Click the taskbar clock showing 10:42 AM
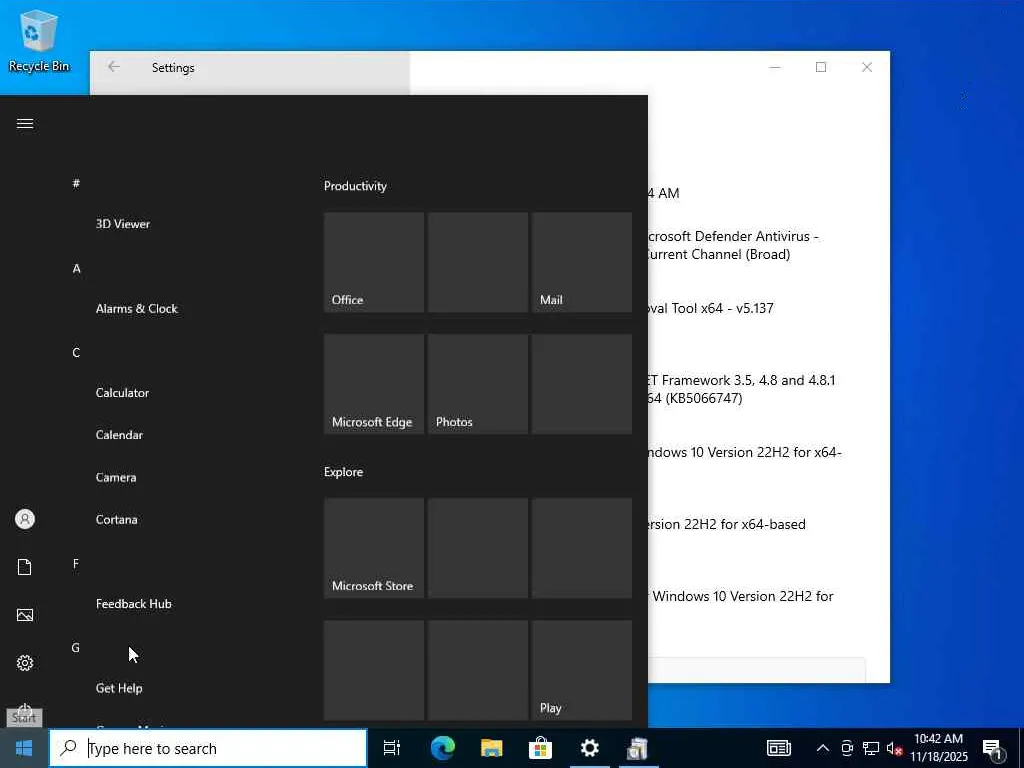This screenshot has height=768, width=1024. pos(938,748)
